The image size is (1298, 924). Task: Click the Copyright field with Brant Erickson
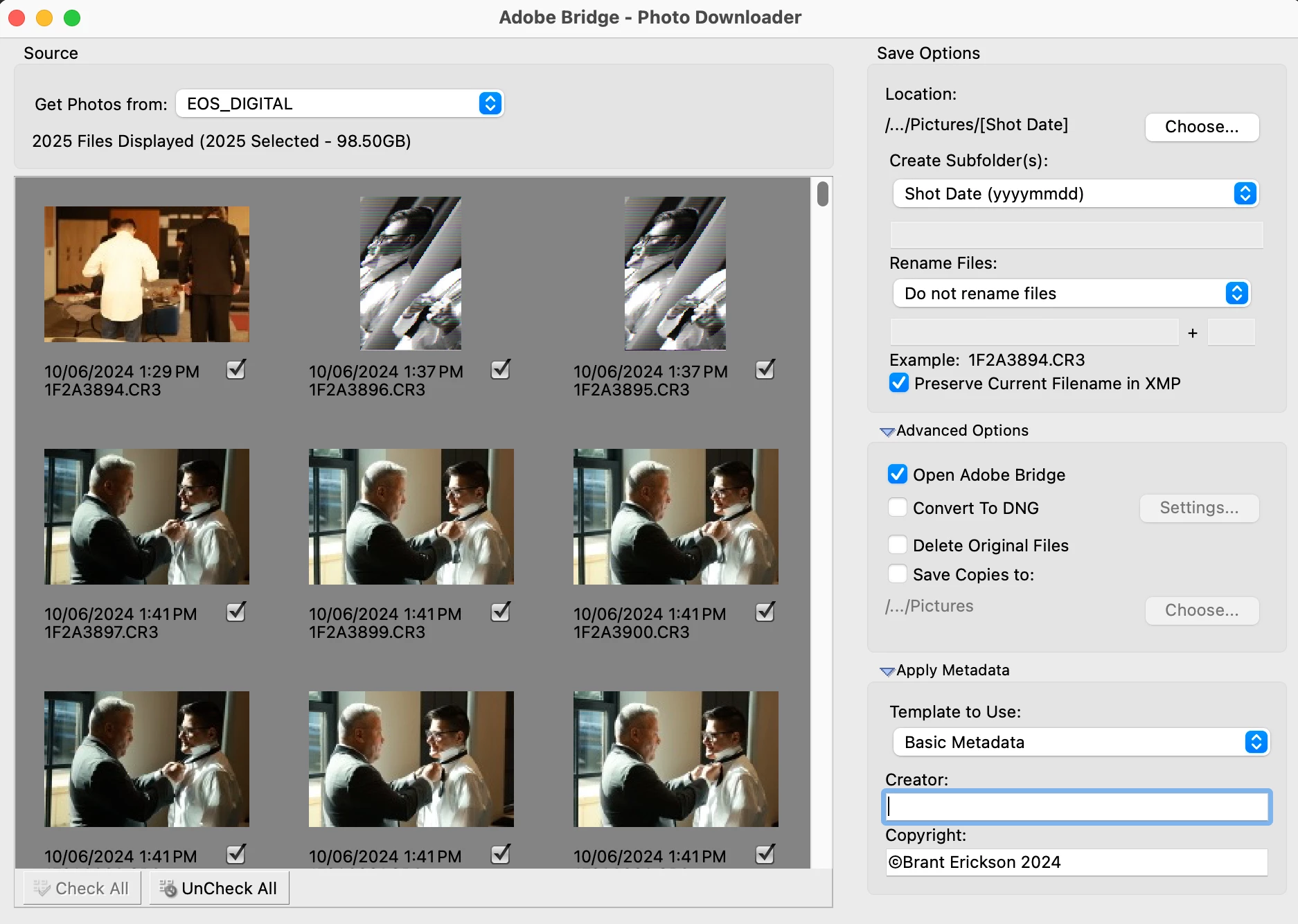1076,862
